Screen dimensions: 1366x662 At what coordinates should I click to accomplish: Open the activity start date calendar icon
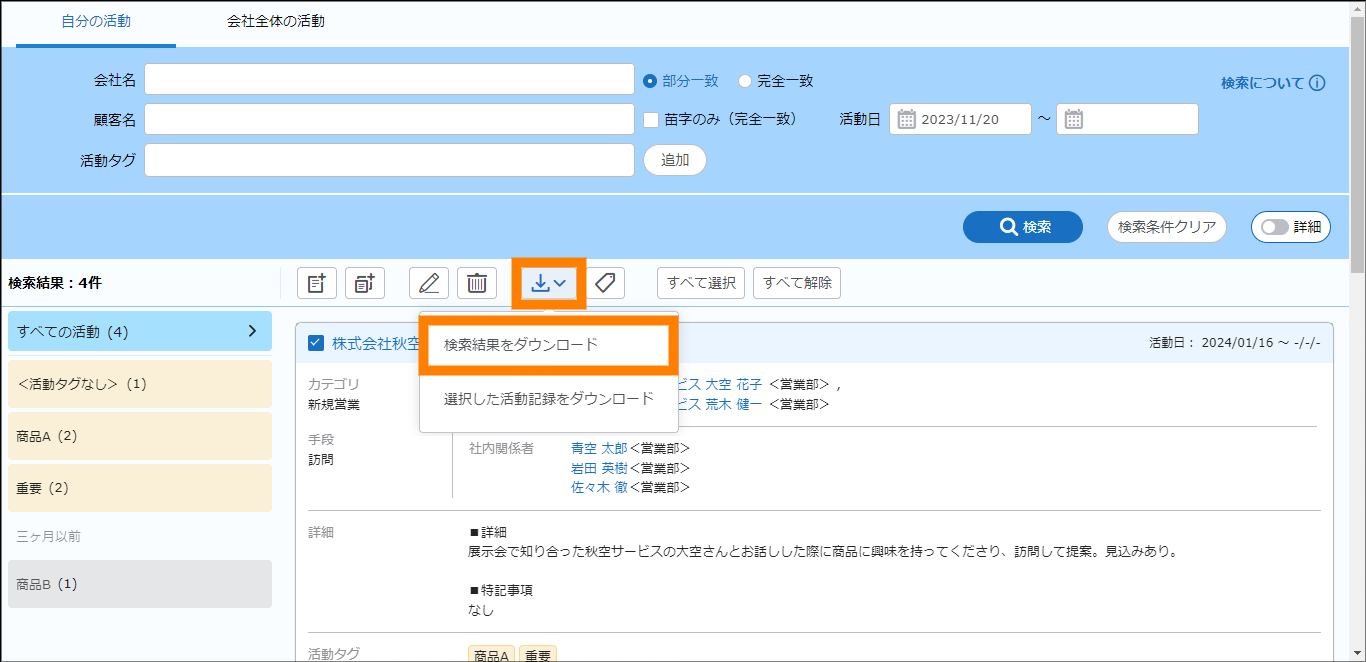point(907,120)
